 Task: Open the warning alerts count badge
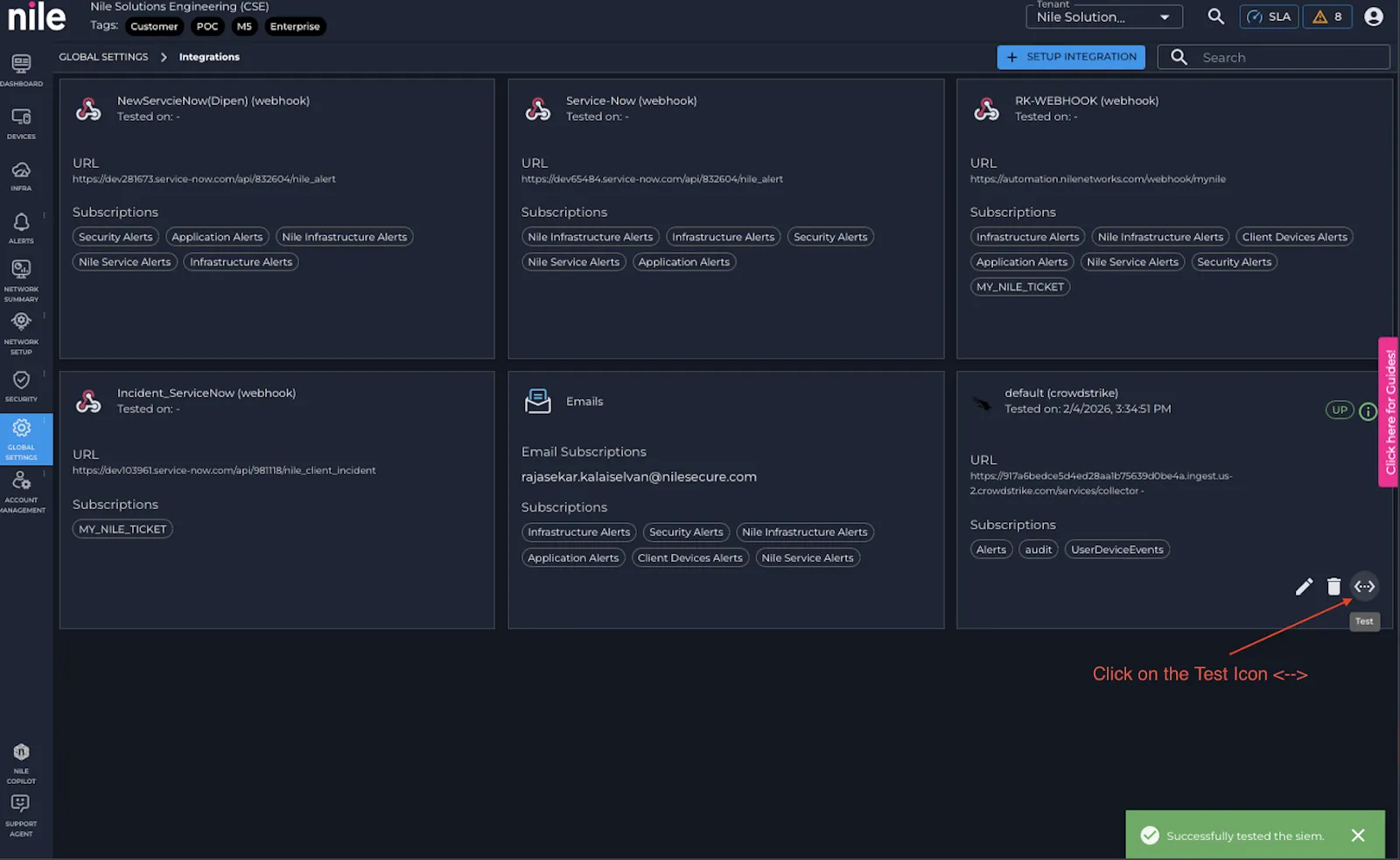point(1327,17)
